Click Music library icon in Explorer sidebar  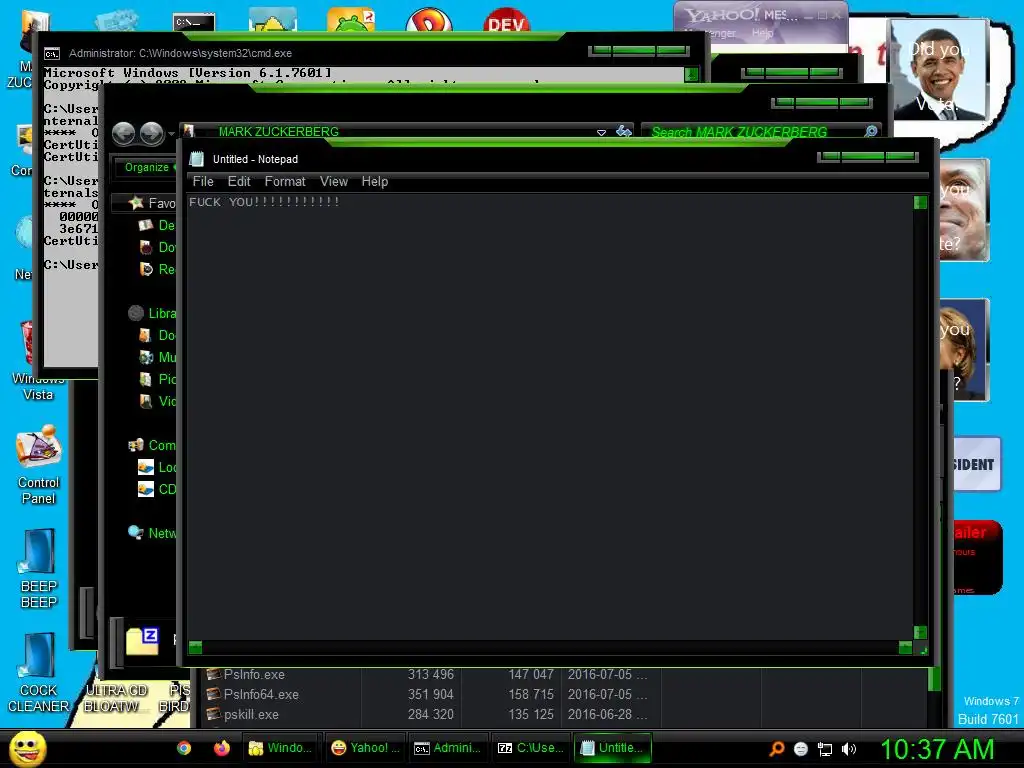pos(146,357)
